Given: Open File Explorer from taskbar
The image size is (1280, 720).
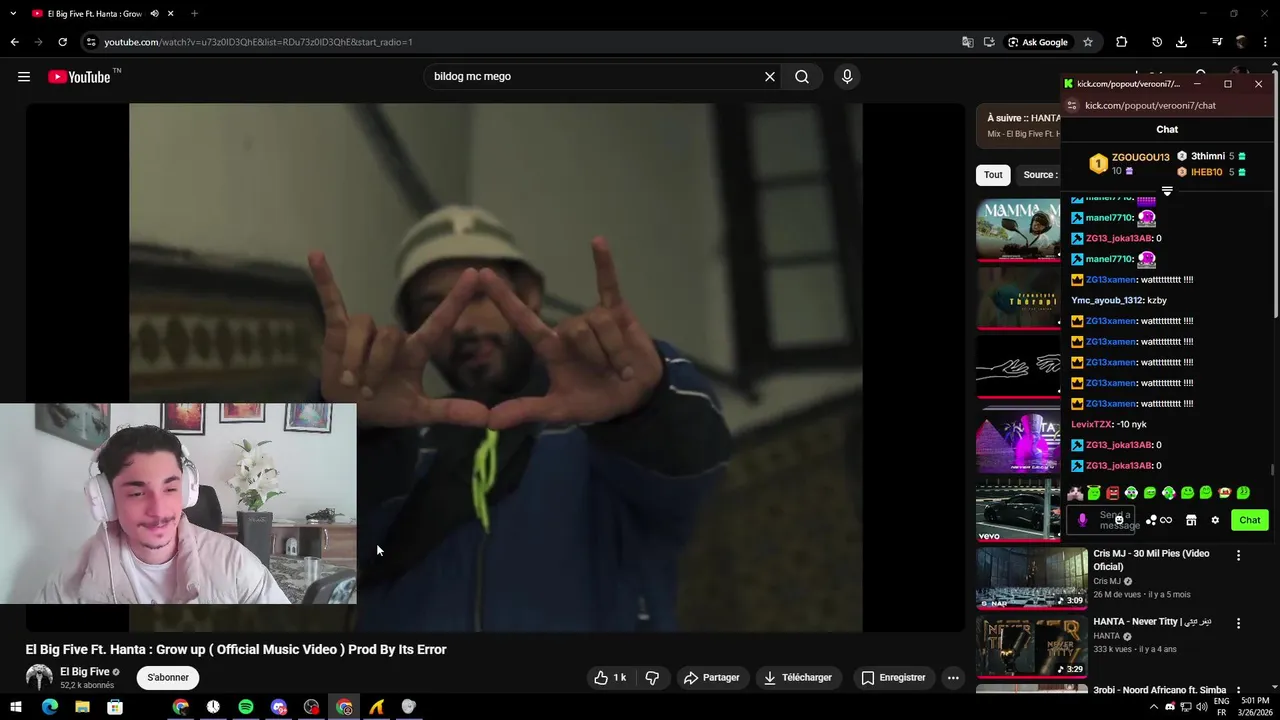Looking at the screenshot, I should tap(82, 707).
